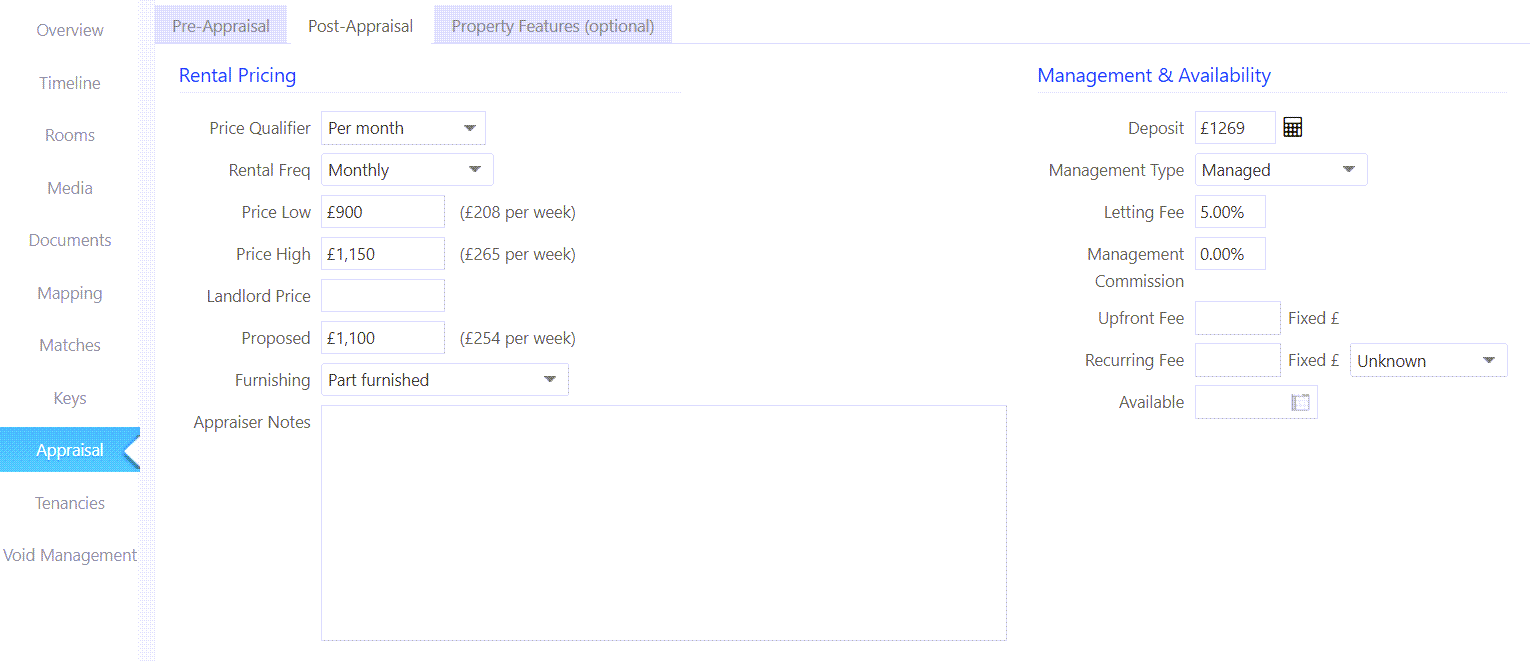Click the Available date field
Image resolution: width=1530 pixels, height=662 pixels.
[1256, 402]
